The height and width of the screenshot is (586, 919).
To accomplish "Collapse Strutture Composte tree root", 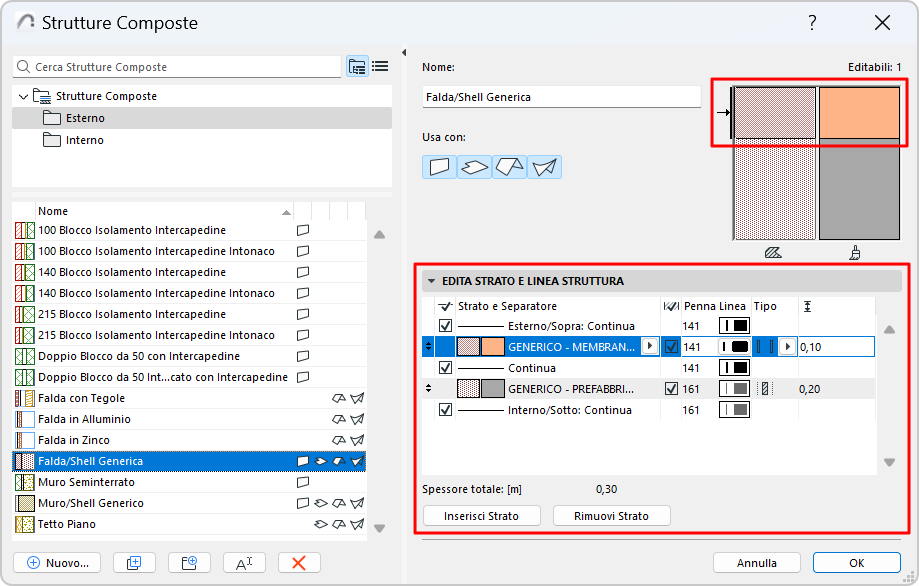I will [23, 96].
